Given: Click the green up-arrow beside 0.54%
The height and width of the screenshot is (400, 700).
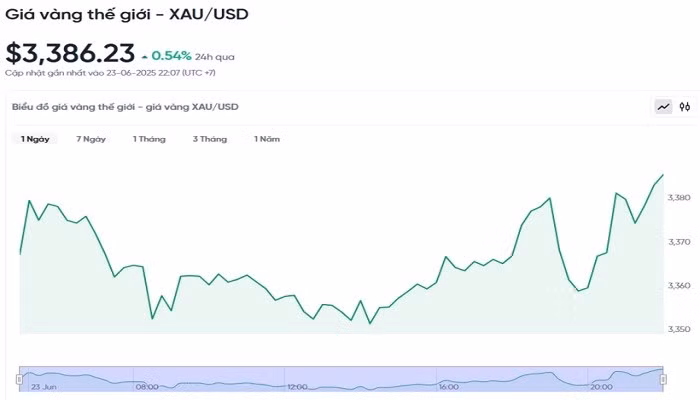Looking at the screenshot, I should tap(144, 56).
